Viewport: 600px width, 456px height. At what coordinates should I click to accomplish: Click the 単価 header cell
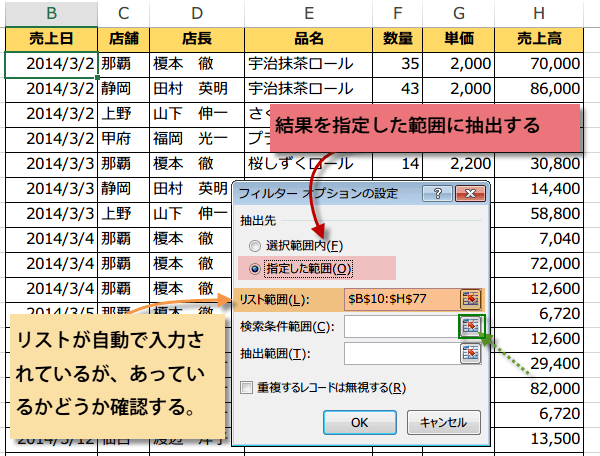(459, 39)
